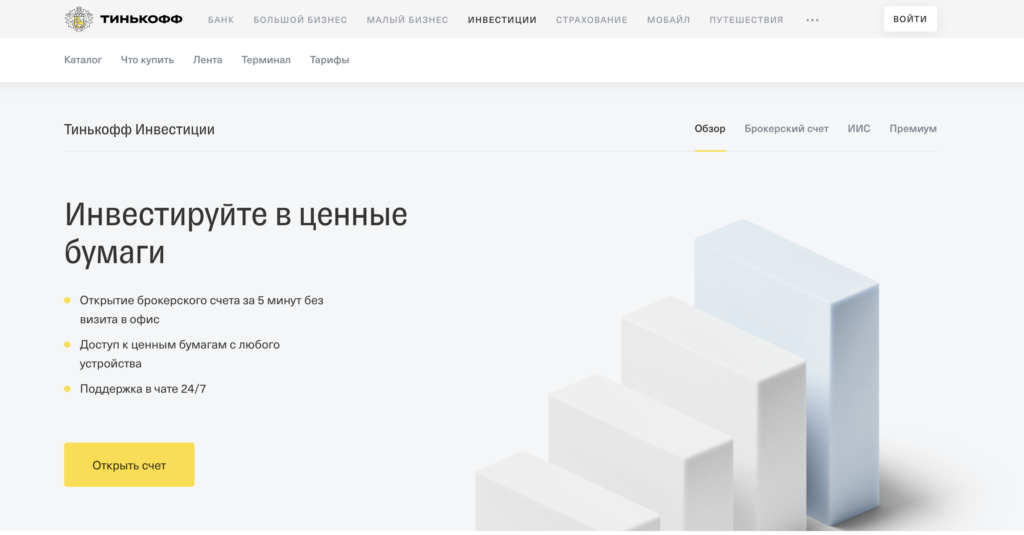Screen dimensions: 1024x535
Task: Open the three-dots more menu
Action: (x=812, y=20)
